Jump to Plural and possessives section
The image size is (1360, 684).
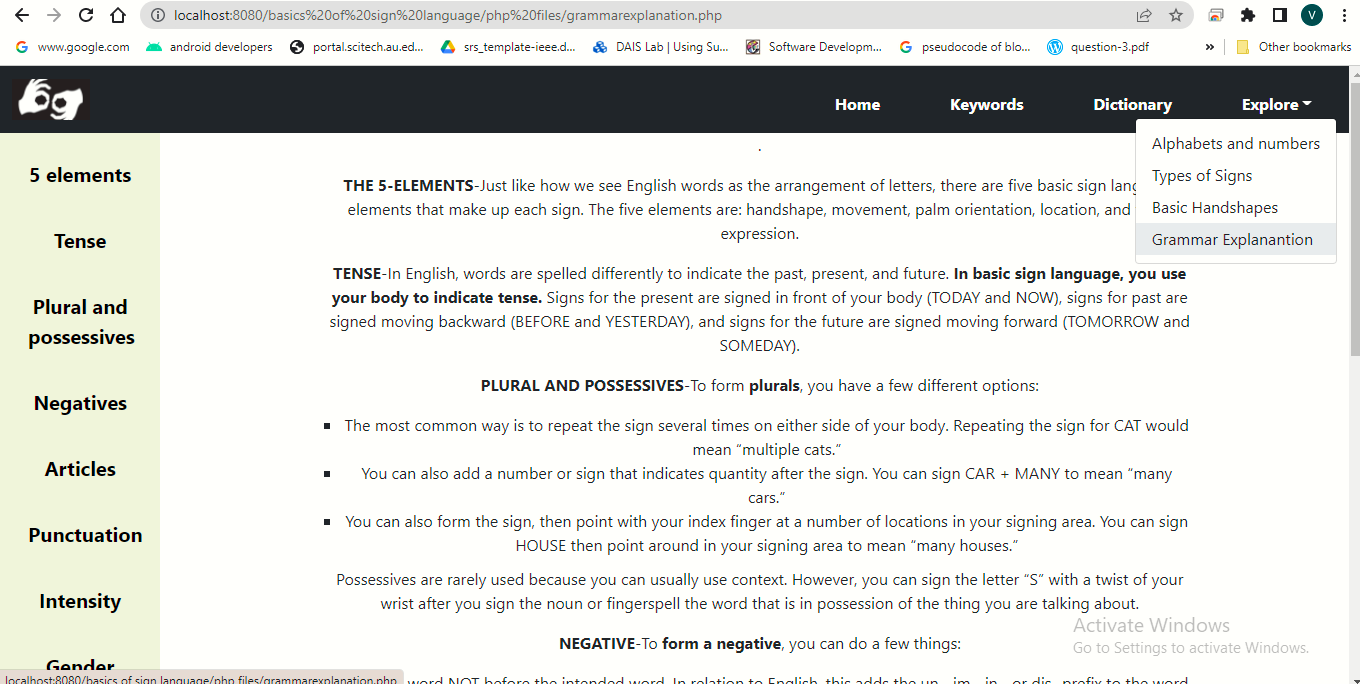[x=80, y=322]
